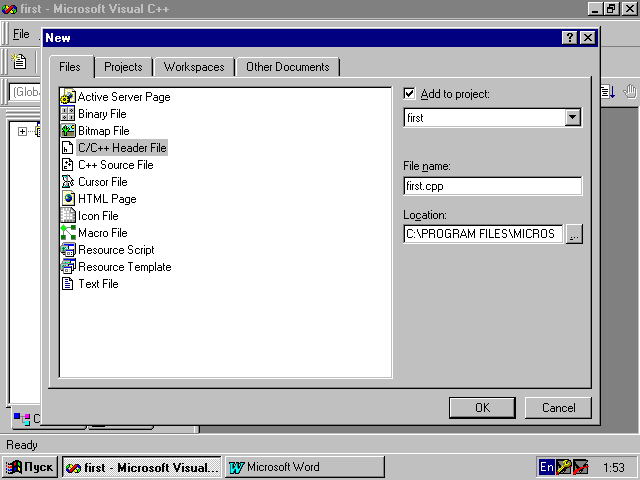The width and height of the screenshot is (640, 480).
Task: Dismiss dialog with Cancel button
Action: click(x=558, y=407)
